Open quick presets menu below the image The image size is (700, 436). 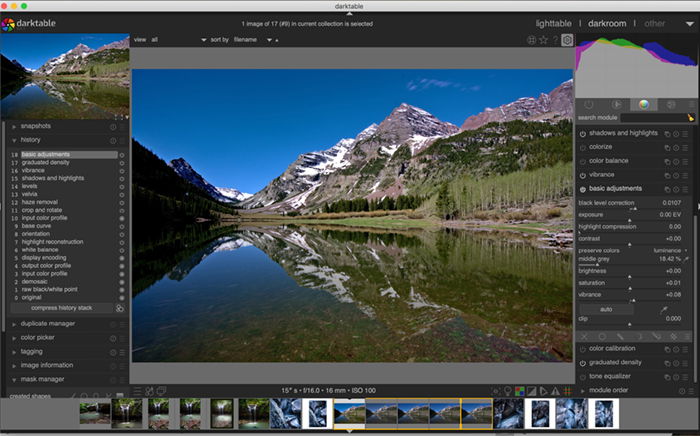click(x=138, y=391)
